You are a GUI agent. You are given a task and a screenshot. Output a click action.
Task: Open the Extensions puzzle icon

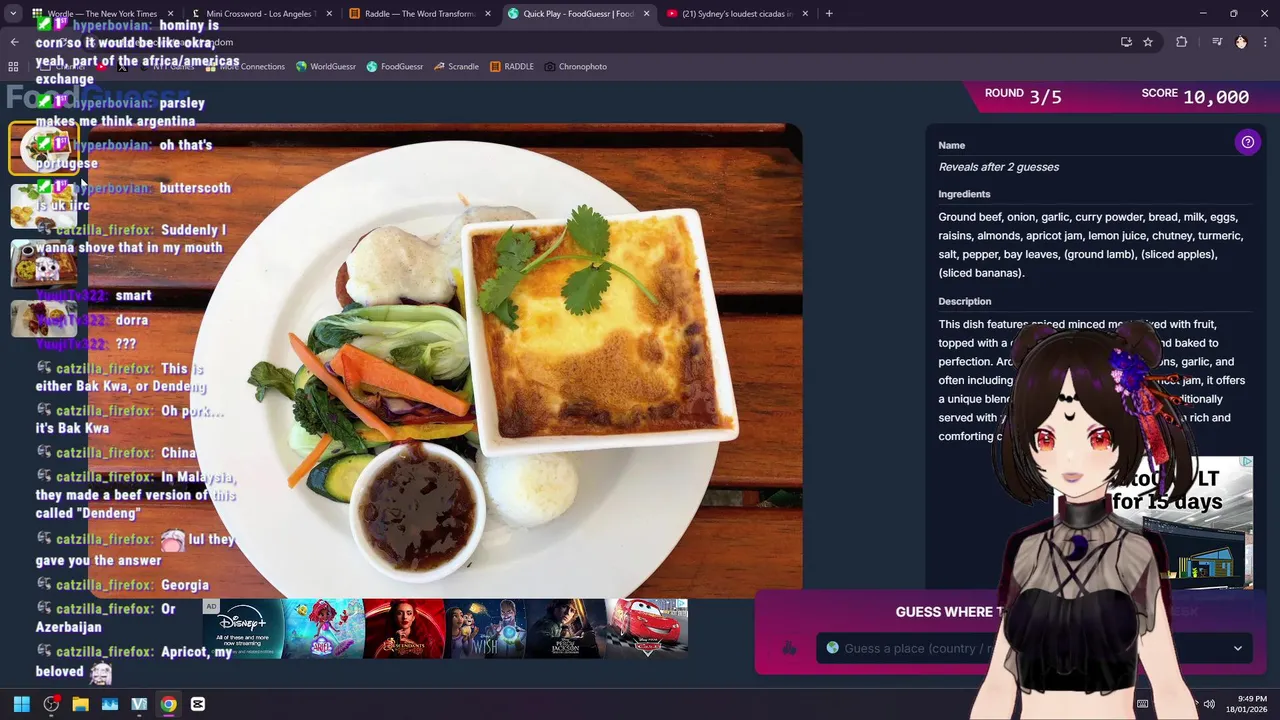[1181, 42]
